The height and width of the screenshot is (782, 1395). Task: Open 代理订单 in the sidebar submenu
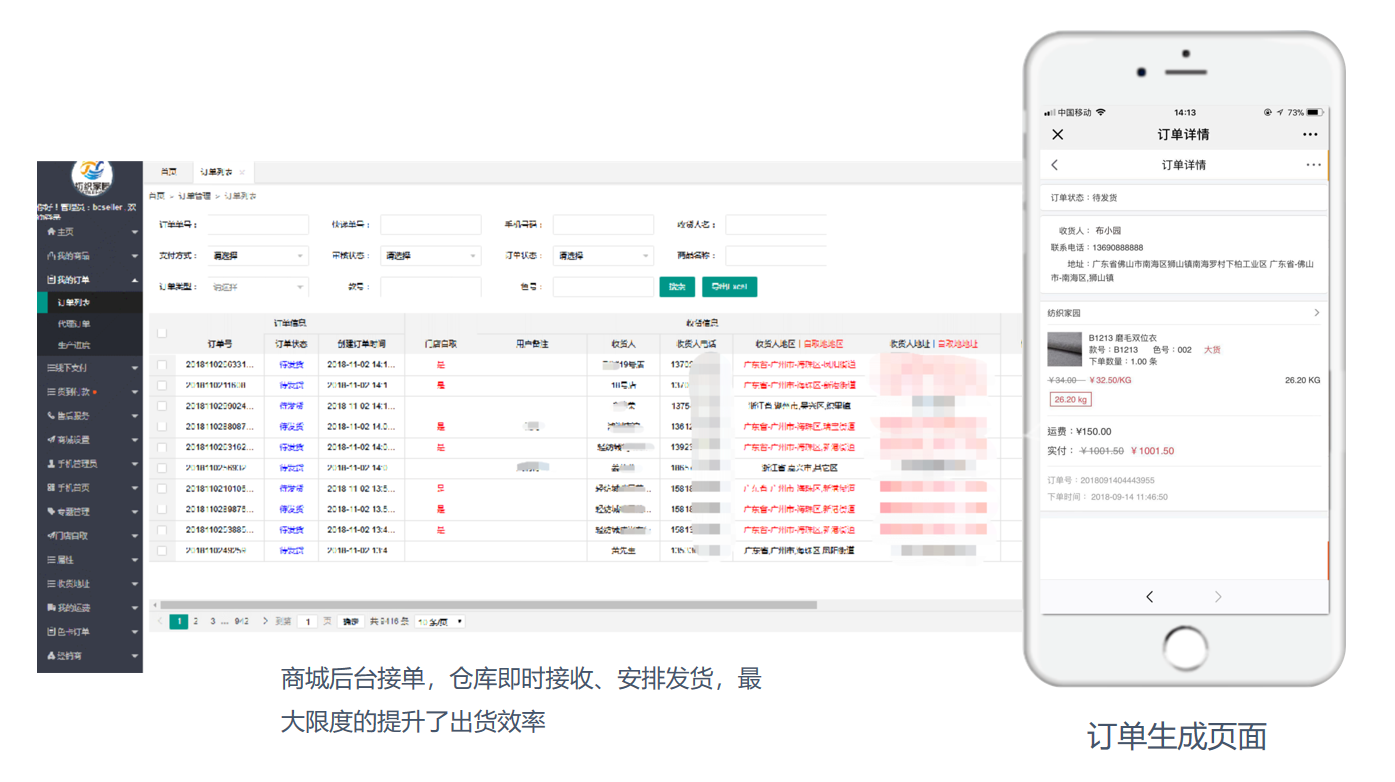click(74, 324)
